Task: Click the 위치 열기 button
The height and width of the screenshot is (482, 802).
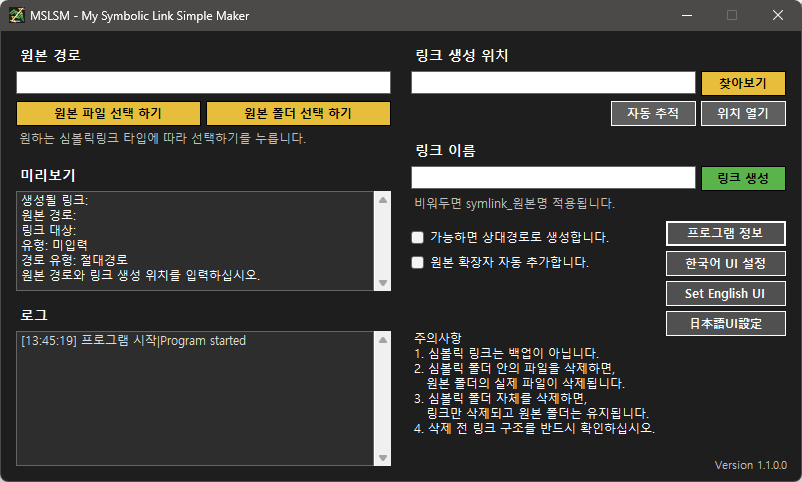Action: pyautogui.click(x=743, y=113)
